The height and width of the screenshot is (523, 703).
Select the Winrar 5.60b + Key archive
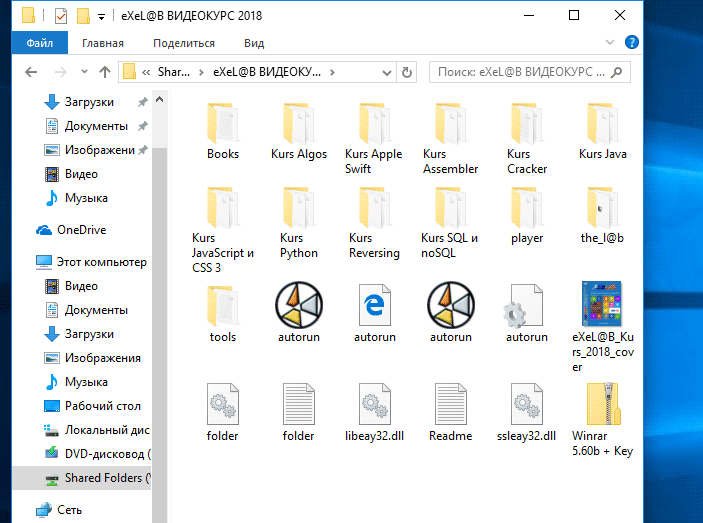click(x=603, y=419)
